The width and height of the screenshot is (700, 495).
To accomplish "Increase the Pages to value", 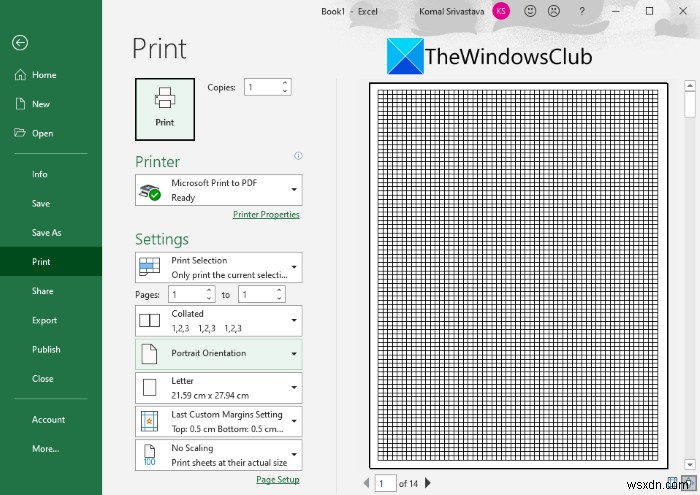I will click(279, 291).
